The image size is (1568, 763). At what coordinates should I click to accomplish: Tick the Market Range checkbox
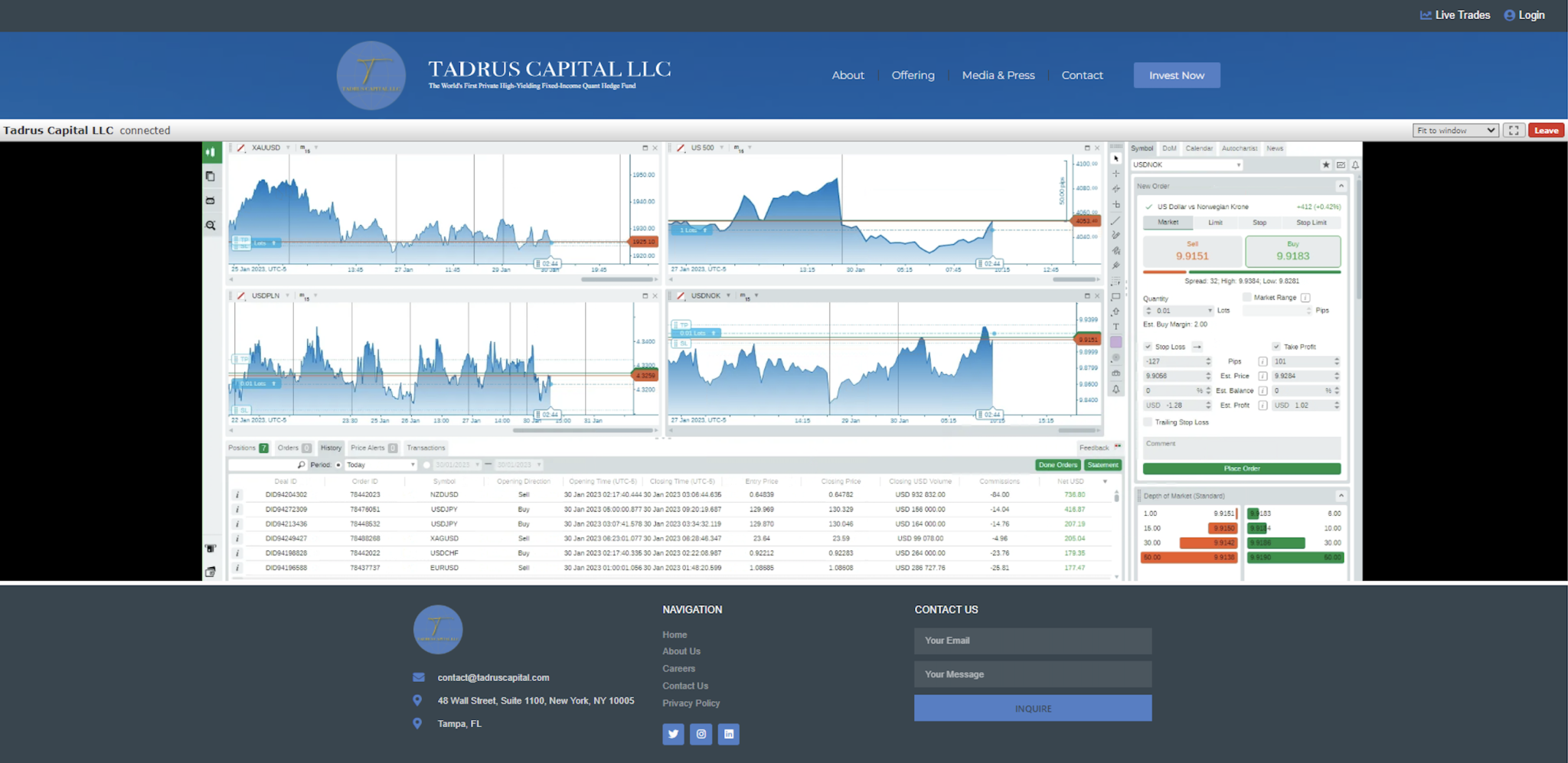point(1246,297)
